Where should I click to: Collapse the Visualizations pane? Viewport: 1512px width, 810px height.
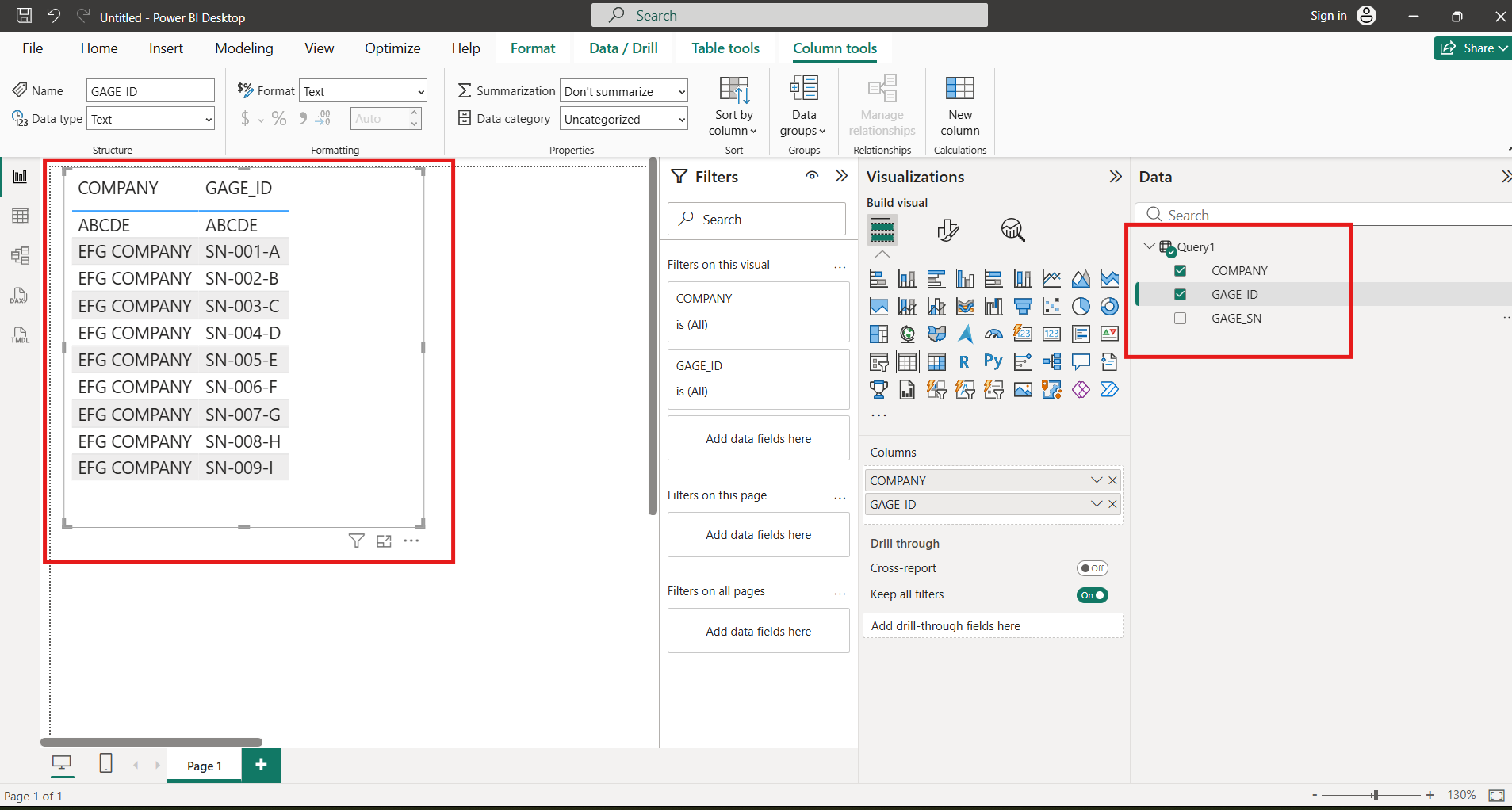tap(1116, 177)
